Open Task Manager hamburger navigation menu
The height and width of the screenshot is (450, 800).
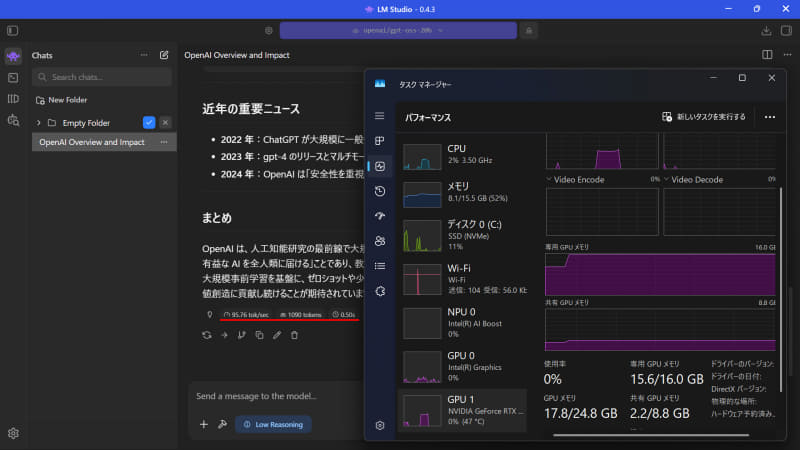(380, 116)
